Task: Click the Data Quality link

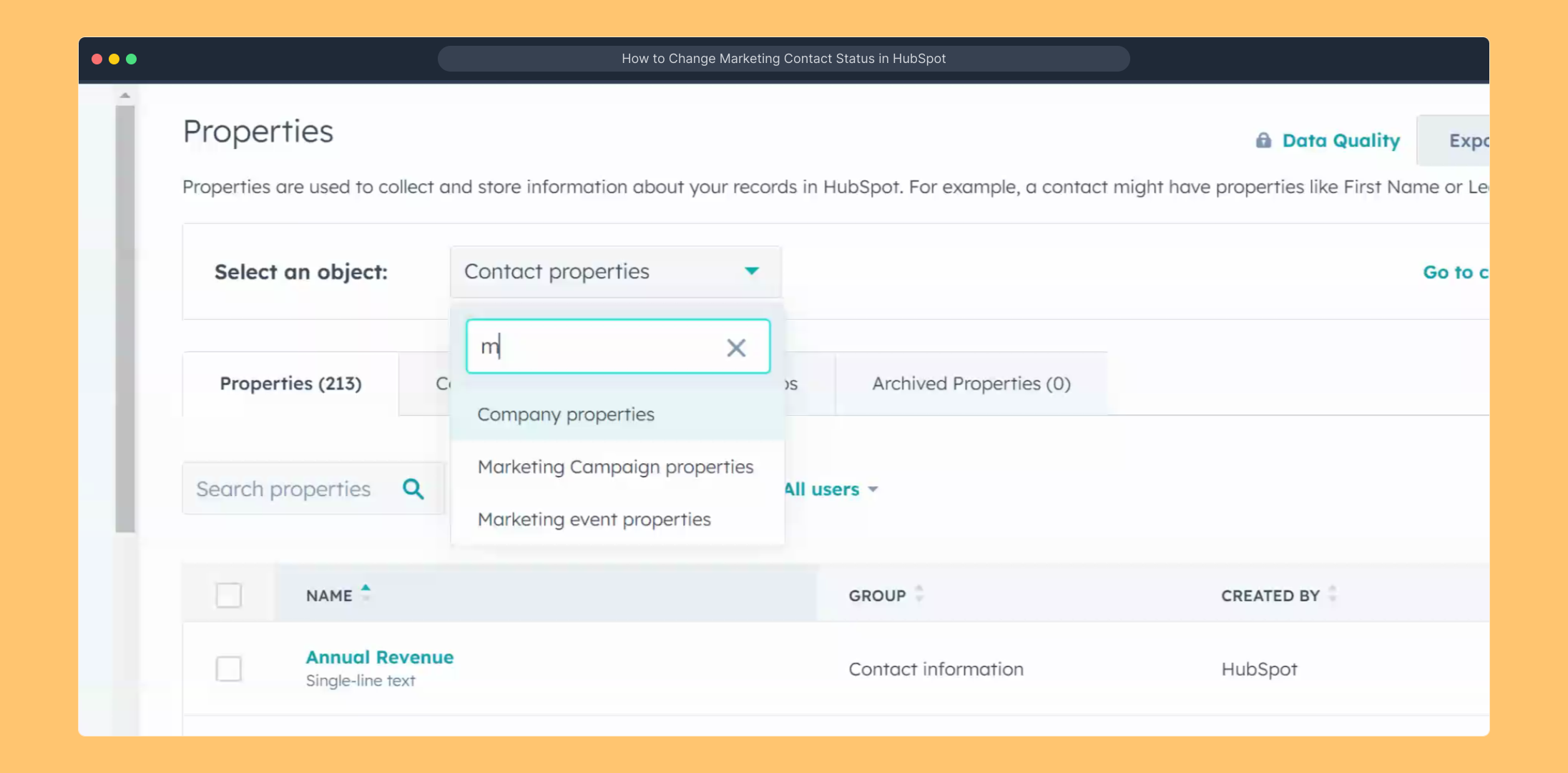Action: [1341, 140]
